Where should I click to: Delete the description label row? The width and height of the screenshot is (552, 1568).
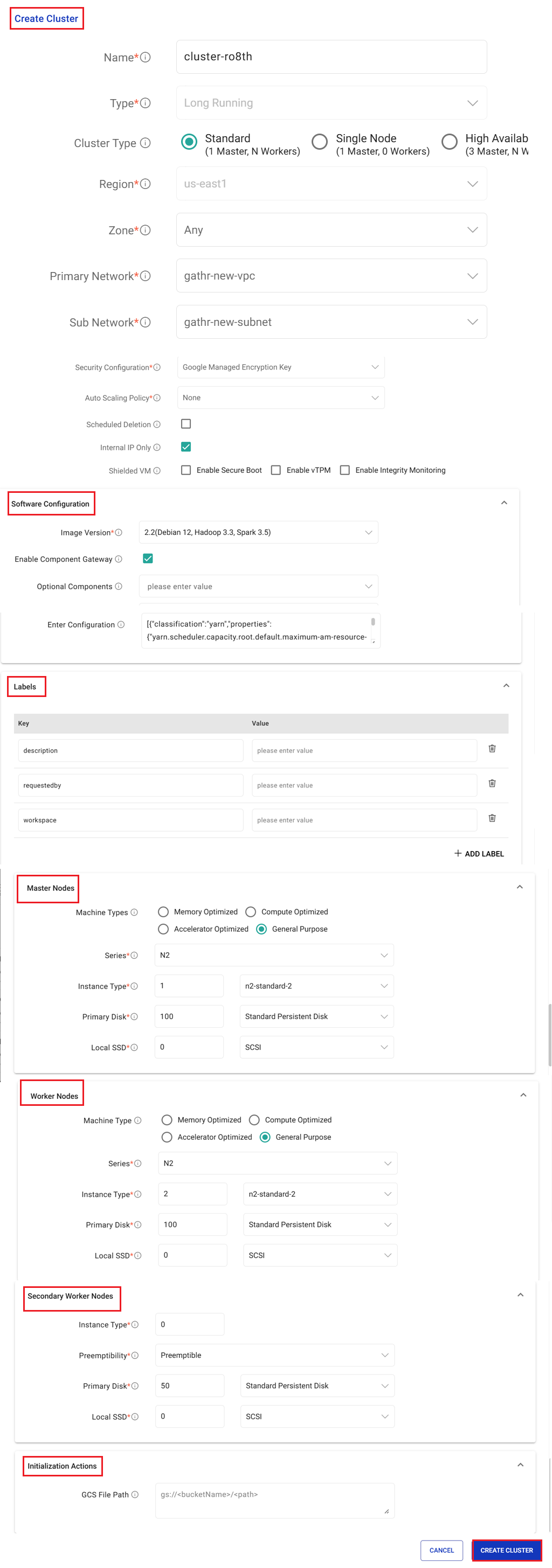(x=492, y=748)
